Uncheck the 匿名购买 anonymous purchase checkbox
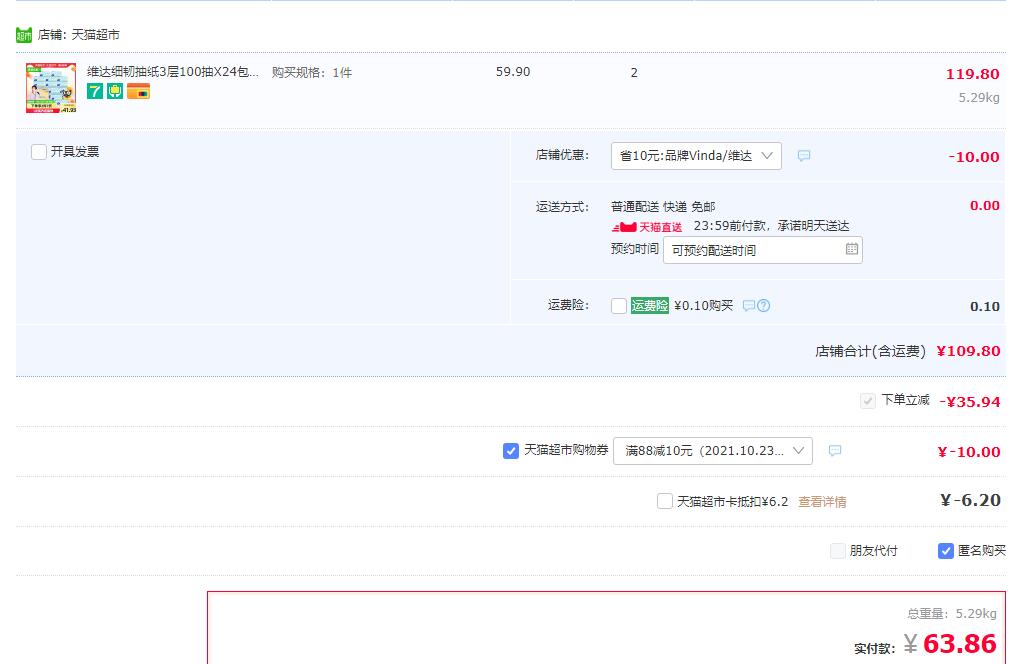 point(945,551)
